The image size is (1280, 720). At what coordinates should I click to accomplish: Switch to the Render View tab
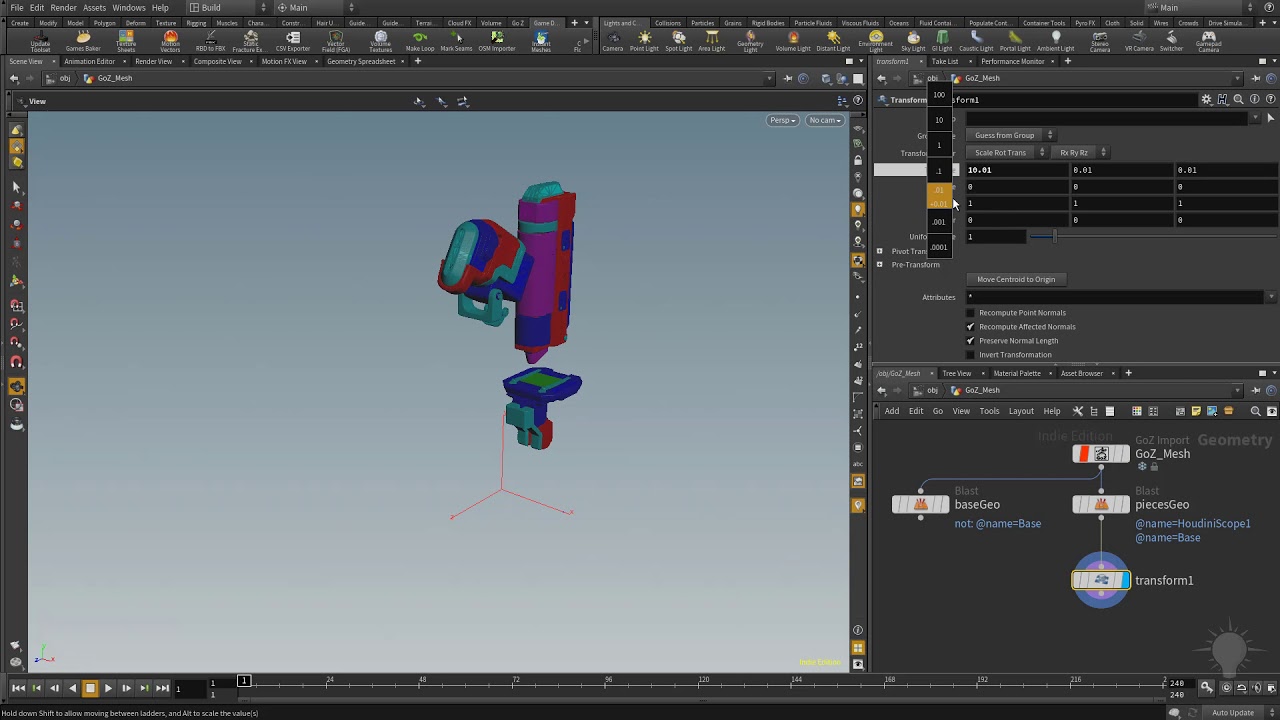click(x=153, y=61)
